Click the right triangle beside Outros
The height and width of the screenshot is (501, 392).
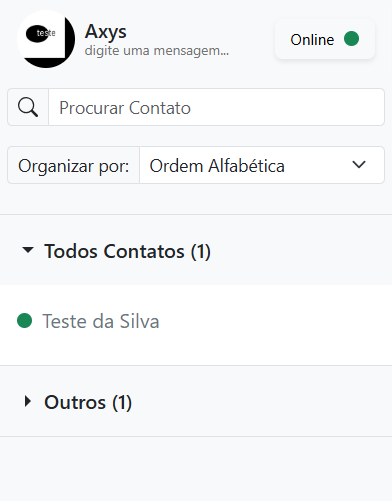click(x=28, y=401)
